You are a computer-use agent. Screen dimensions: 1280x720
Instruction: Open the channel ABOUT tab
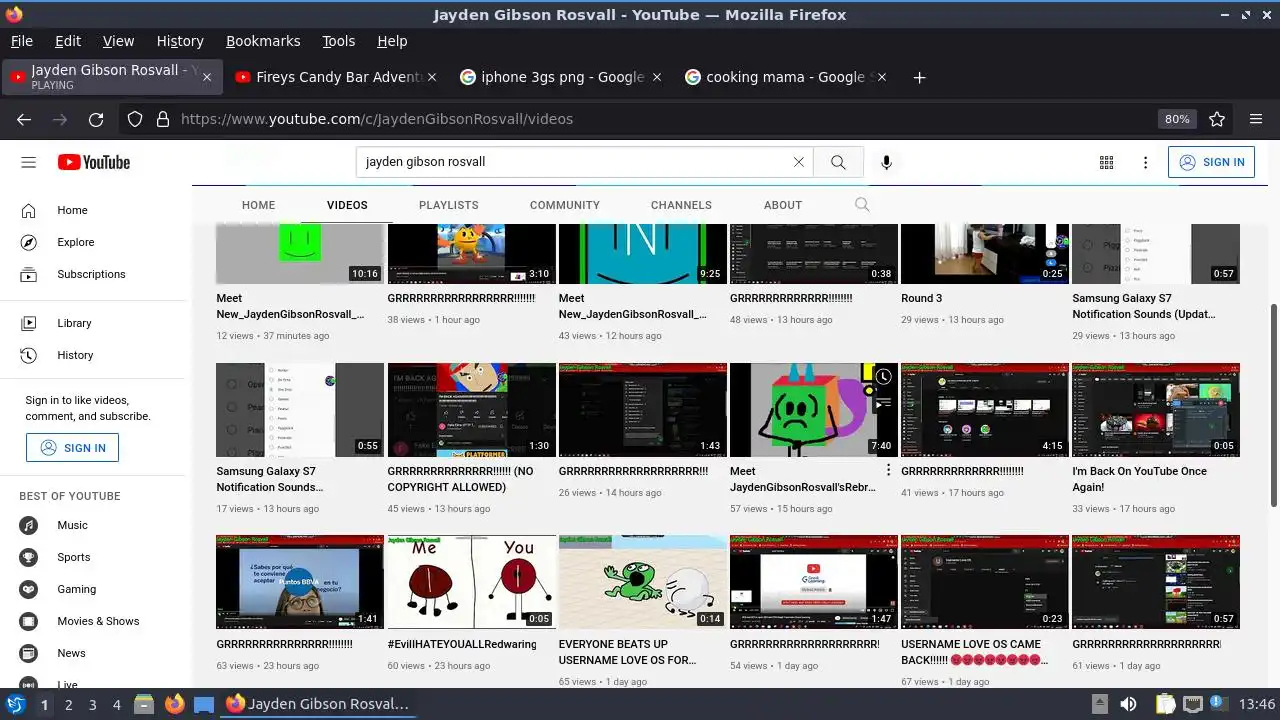pyautogui.click(x=783, y=205)
